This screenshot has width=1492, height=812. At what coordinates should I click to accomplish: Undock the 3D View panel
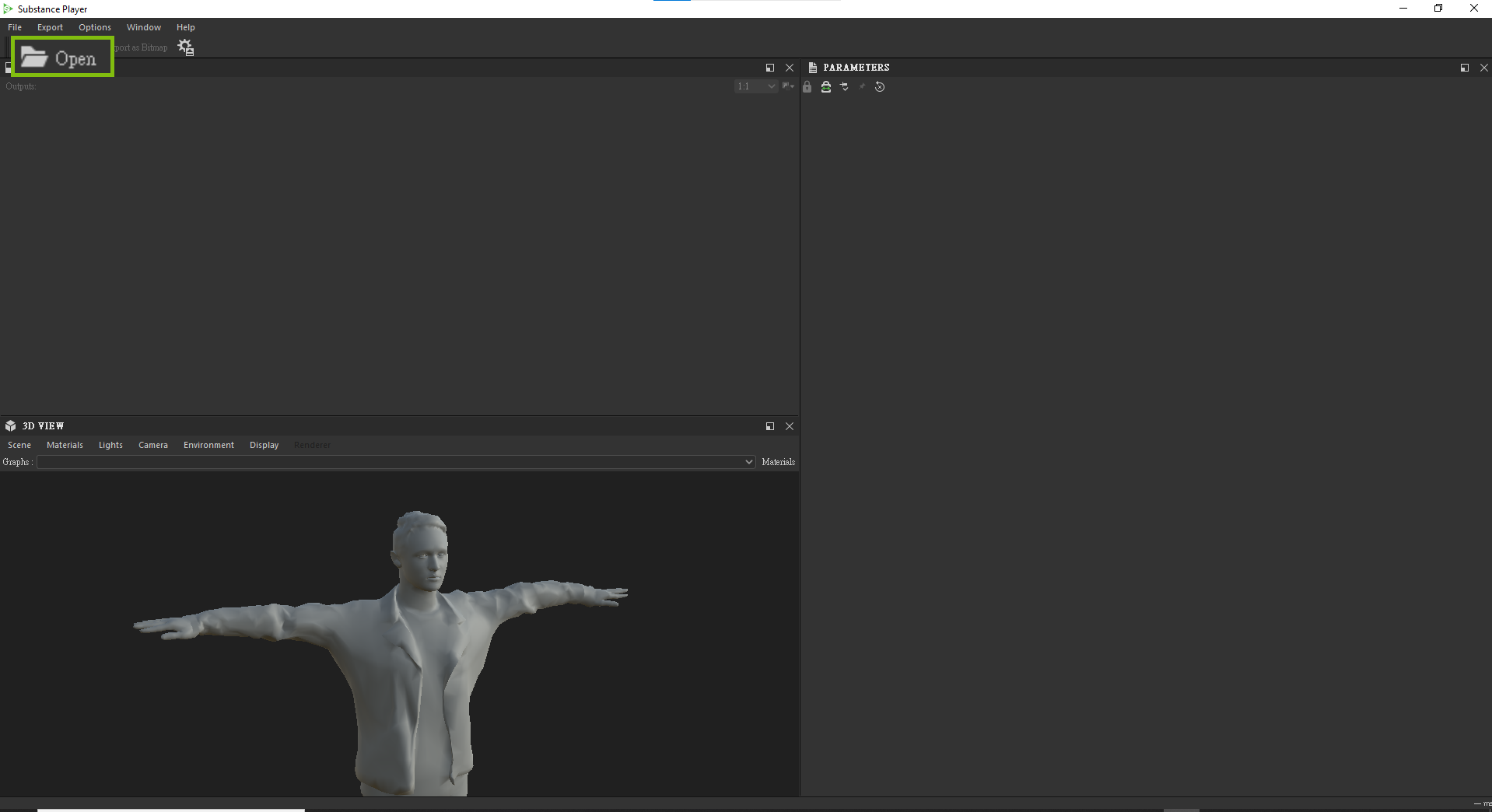770,426
